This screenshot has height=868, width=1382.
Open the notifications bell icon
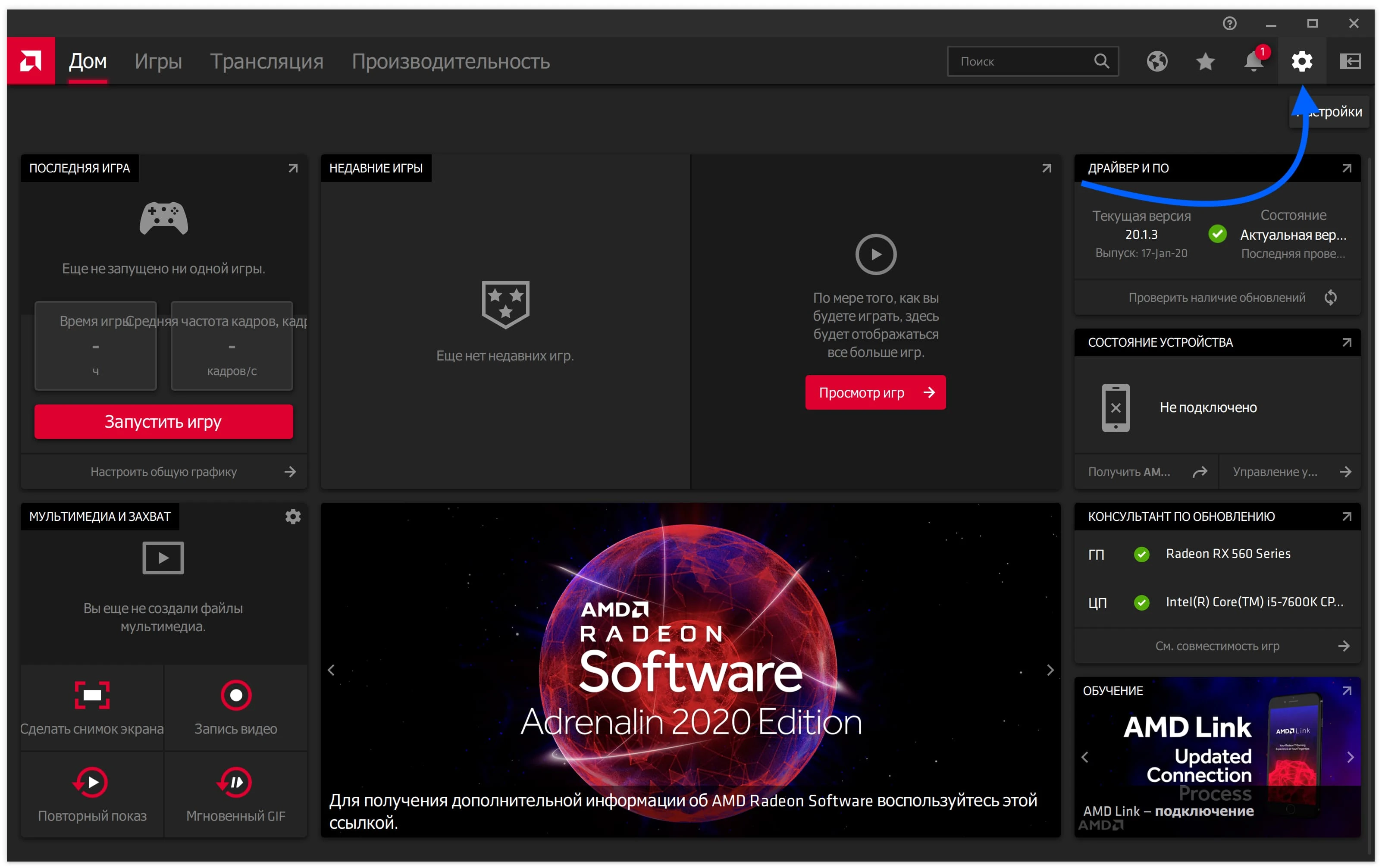(x=1254, y=61)
